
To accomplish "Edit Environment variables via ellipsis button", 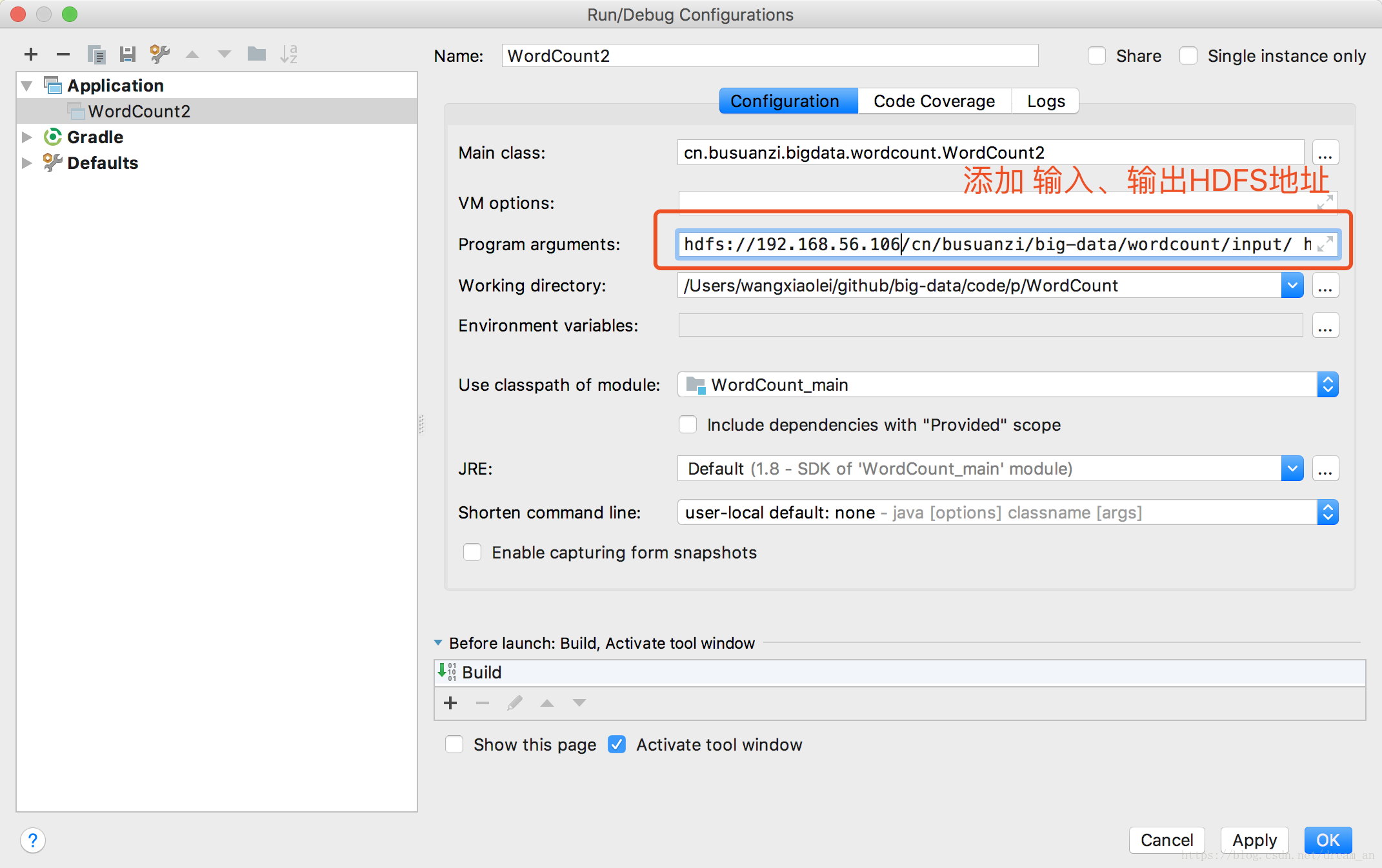I will (x=1325, y=326).
